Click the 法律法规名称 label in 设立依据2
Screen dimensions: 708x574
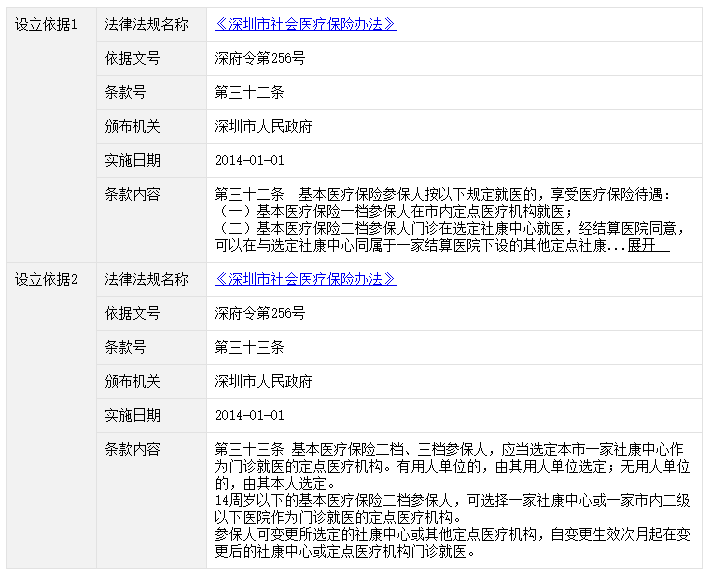tap(146, 279)
